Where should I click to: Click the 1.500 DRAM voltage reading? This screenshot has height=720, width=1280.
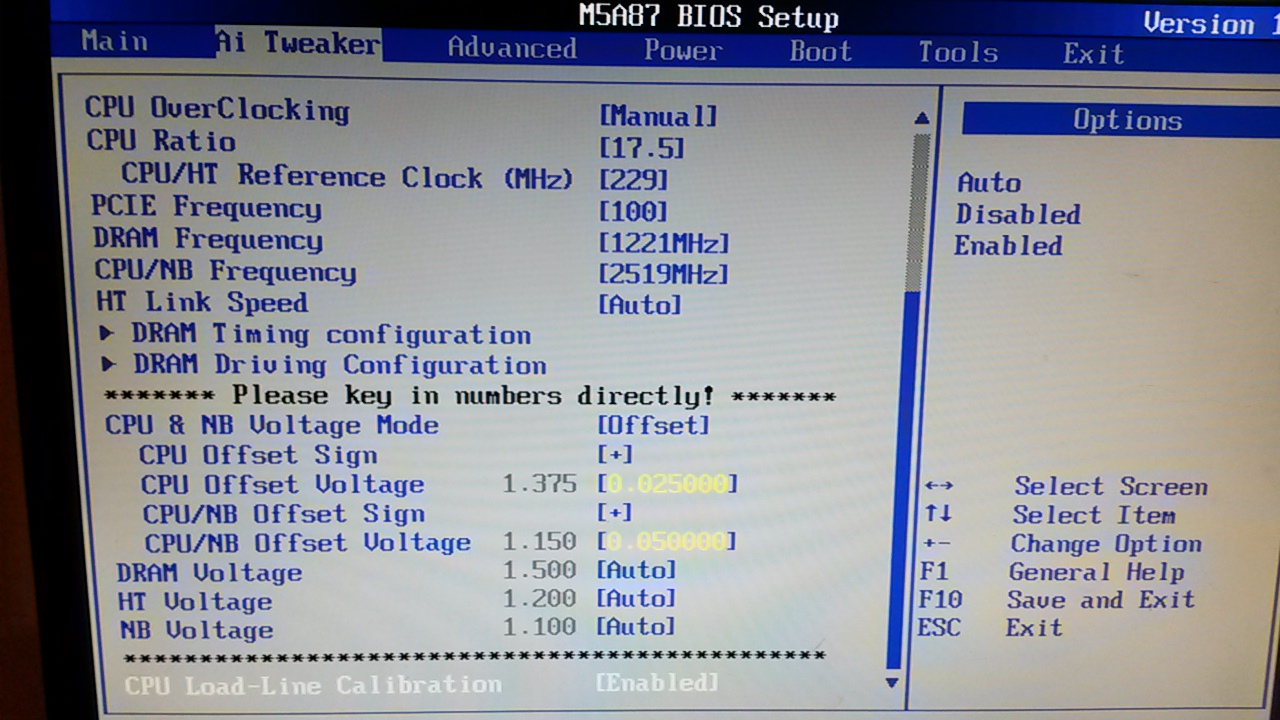point(540,570)
